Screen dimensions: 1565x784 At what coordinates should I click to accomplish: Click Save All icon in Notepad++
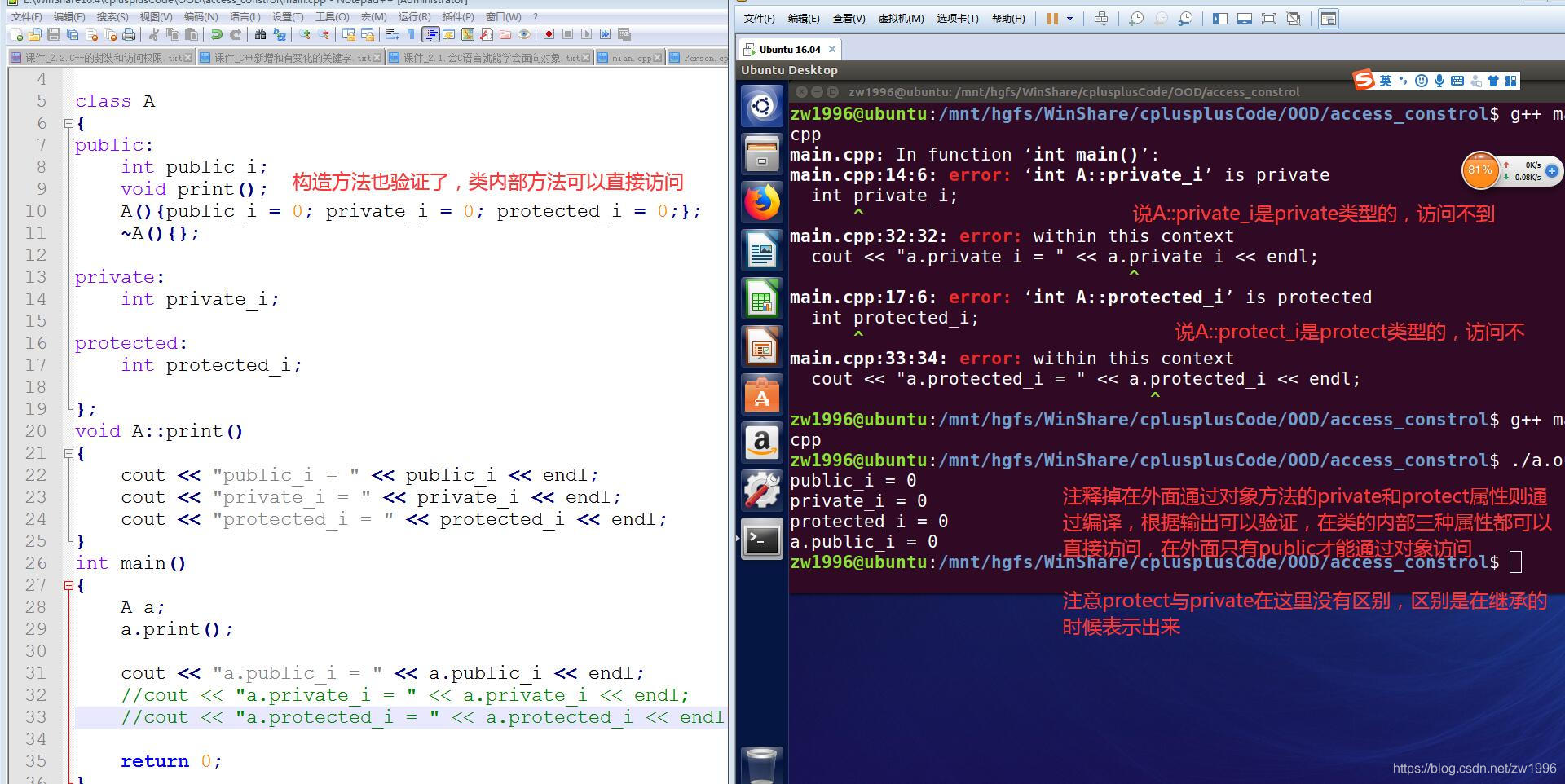point(72,34)
